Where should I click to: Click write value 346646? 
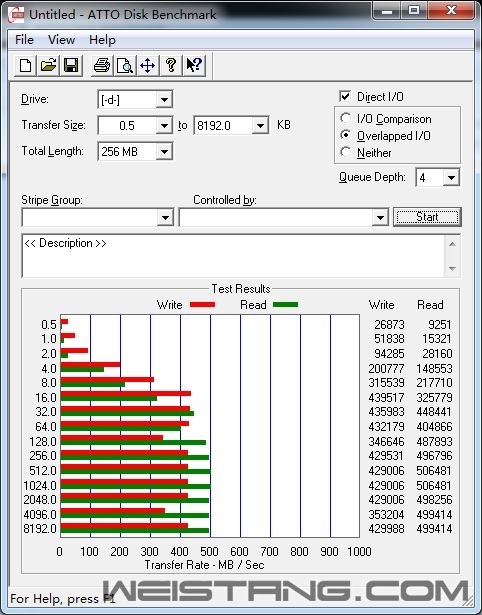pyautogui.click(x=386, y=441)
